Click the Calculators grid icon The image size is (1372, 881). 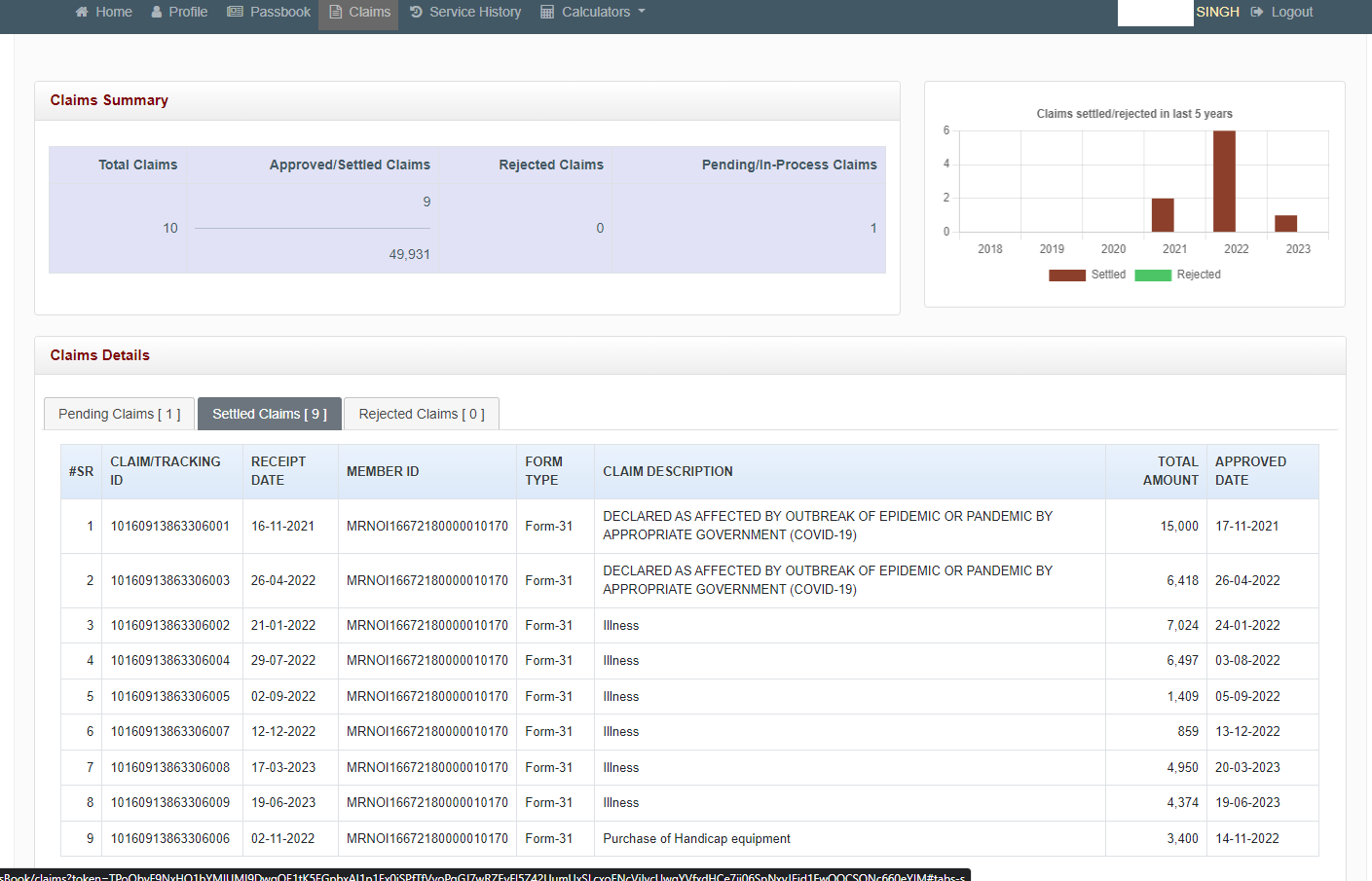[x=547, y=12]
